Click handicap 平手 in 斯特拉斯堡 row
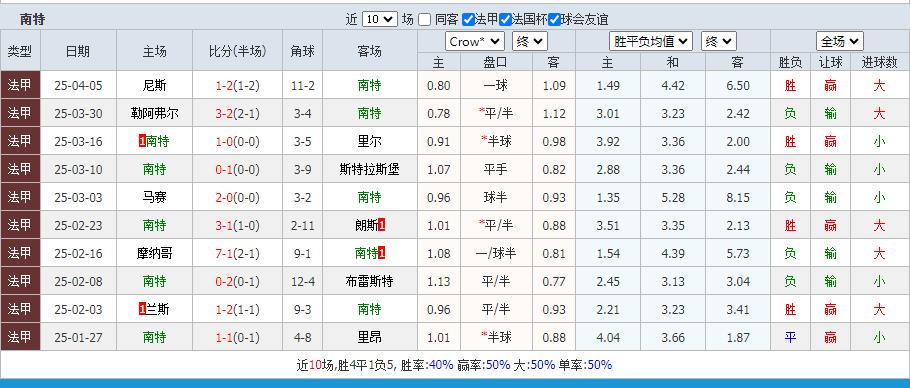 496,169
